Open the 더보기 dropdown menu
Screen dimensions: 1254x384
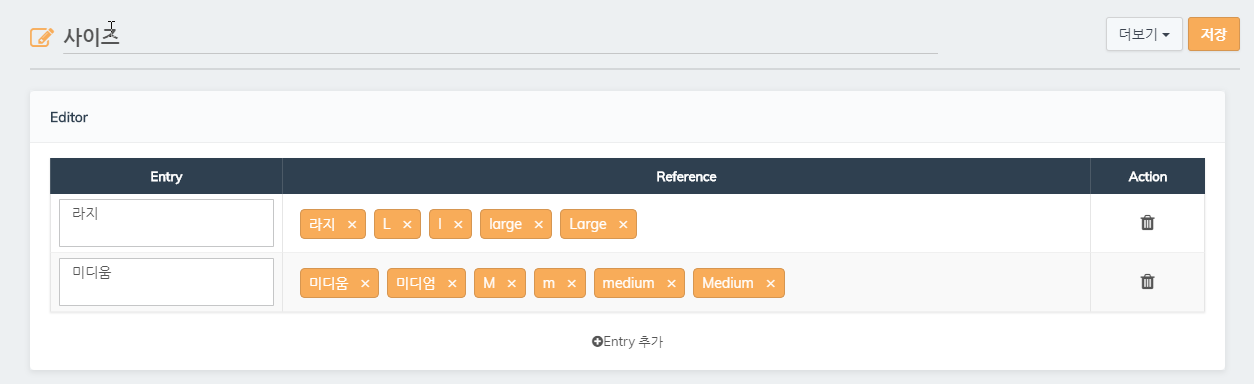(1144, 34)
